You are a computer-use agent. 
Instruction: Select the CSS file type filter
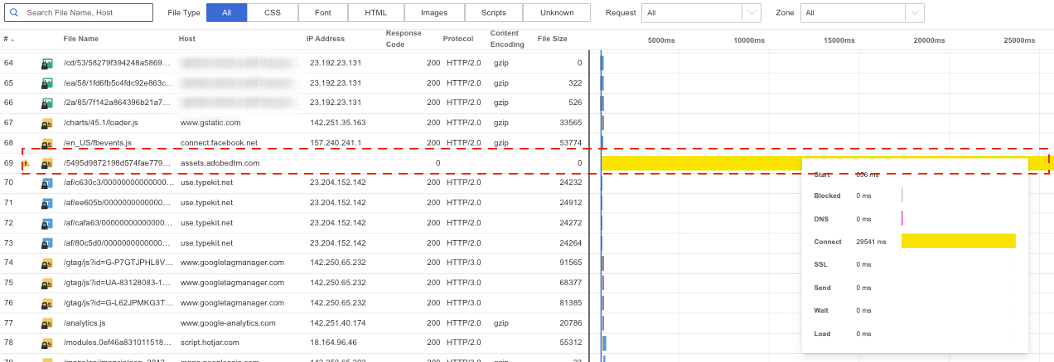coord(272,13)
